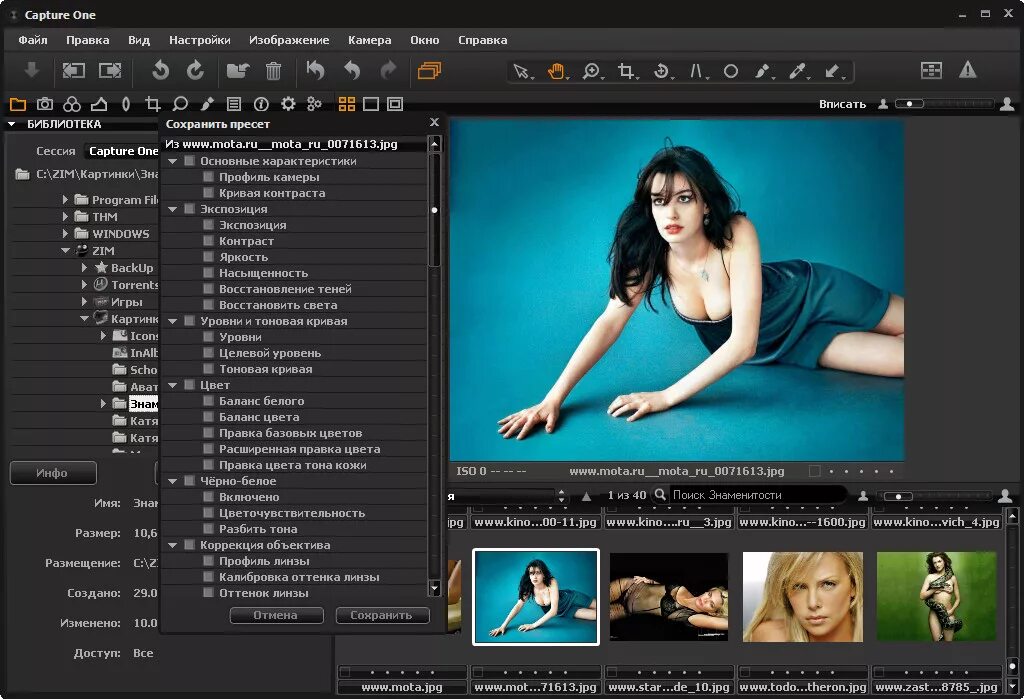Viewport: 1024px width, 699px height.
Task: Click the warning triangle exposure icon
Action: pyautogui.click(x=967, y=70)
